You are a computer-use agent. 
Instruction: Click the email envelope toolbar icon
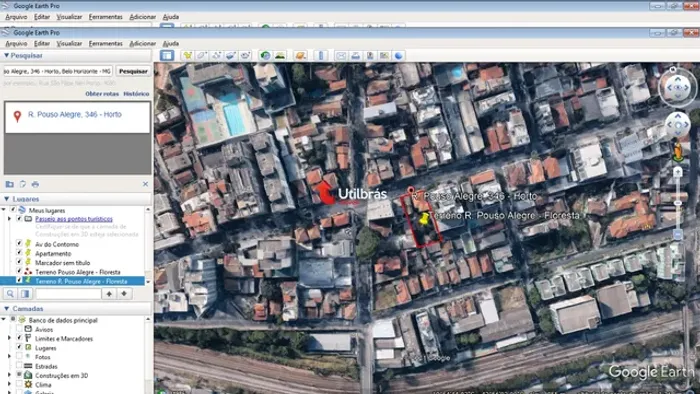pos(341,55)
